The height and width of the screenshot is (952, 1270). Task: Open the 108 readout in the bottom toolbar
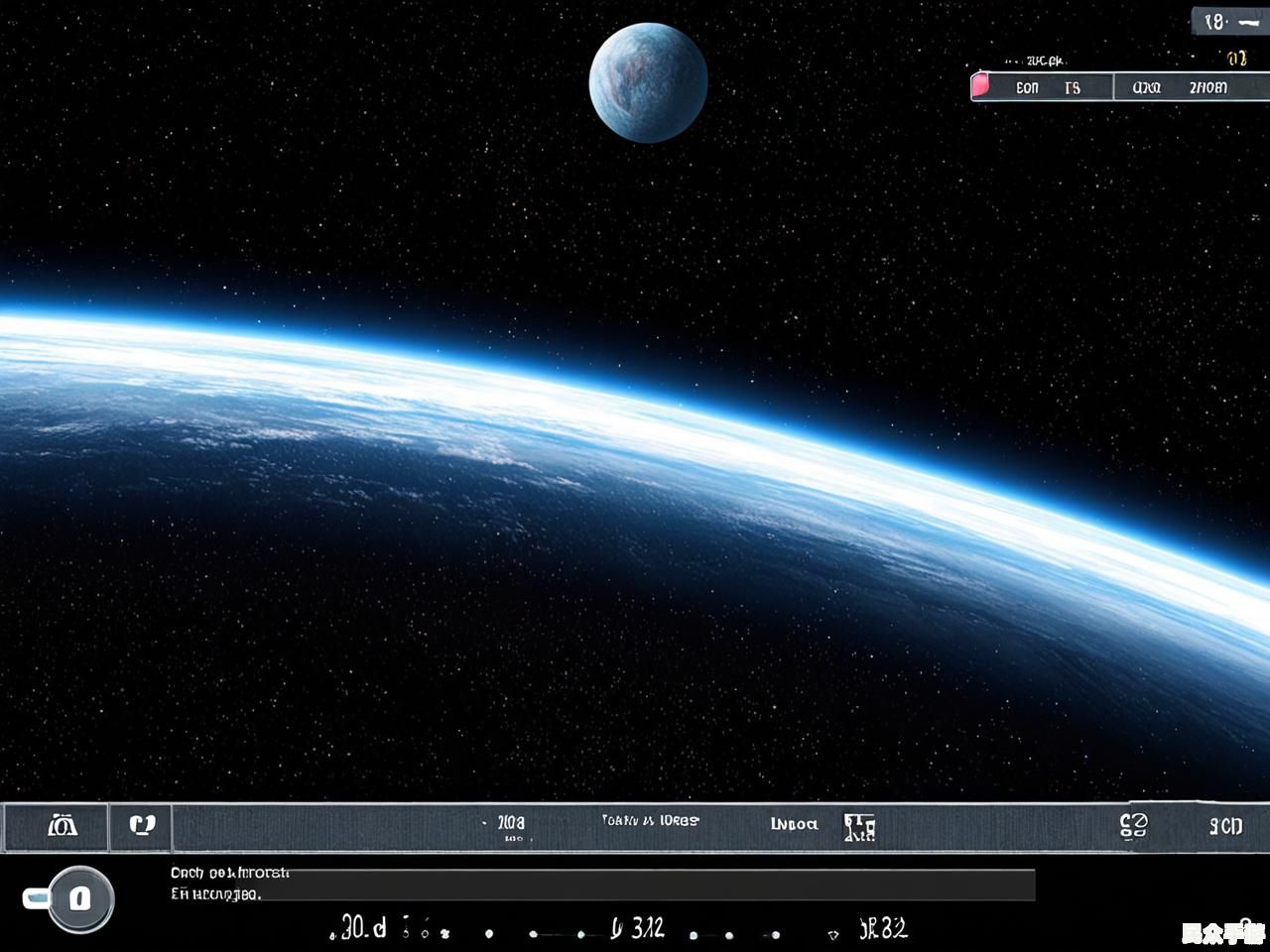(511, 823)
